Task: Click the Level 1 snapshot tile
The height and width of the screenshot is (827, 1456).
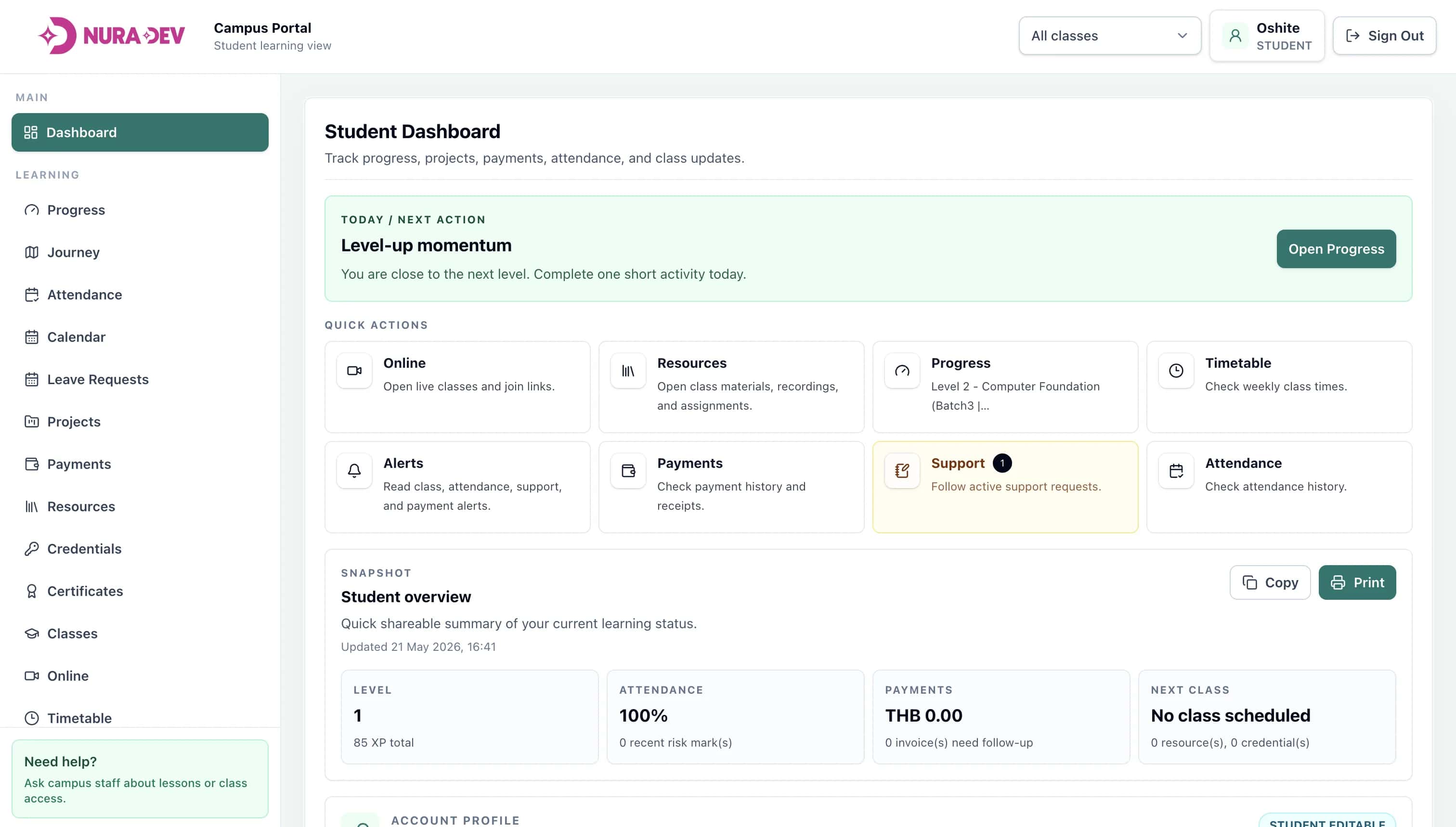Action: click(470, 717)
